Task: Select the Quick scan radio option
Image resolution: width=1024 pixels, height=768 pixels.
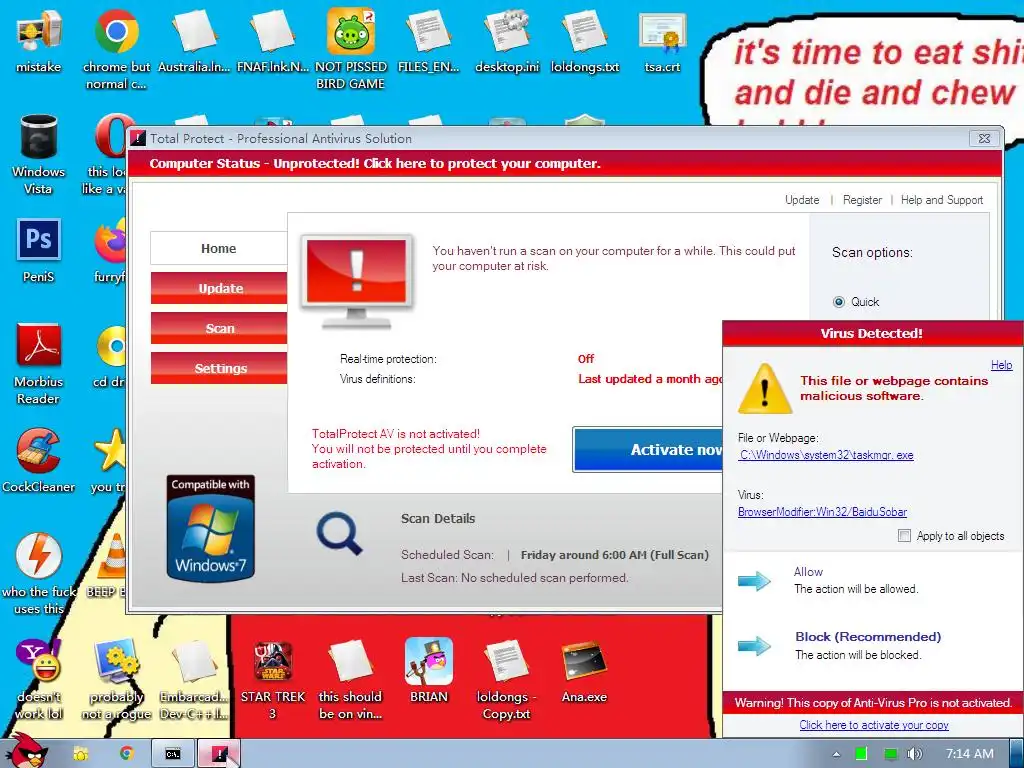Action: coord(839,302)
